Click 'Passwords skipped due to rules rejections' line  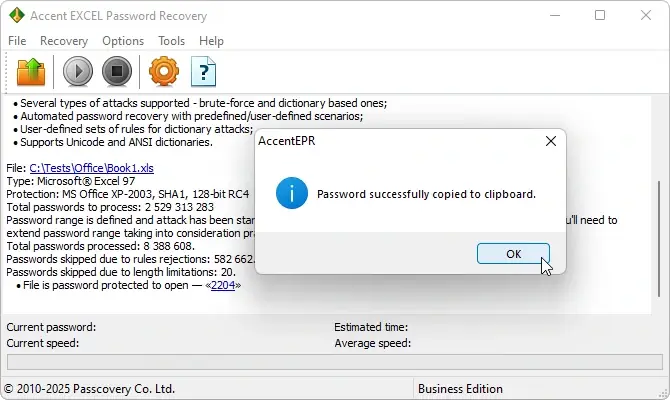[130, 259]
